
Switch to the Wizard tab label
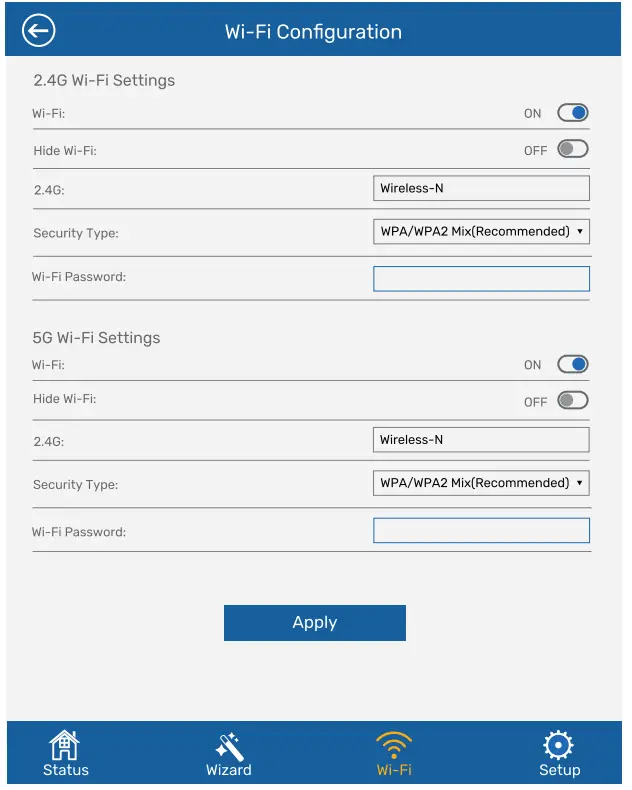tap(228, 770)
